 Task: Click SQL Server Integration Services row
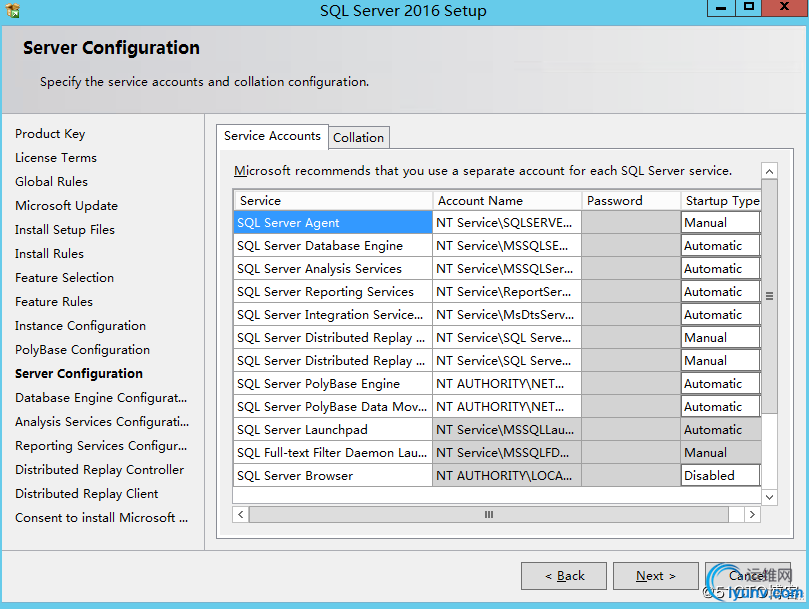click(x=333, y=315)
